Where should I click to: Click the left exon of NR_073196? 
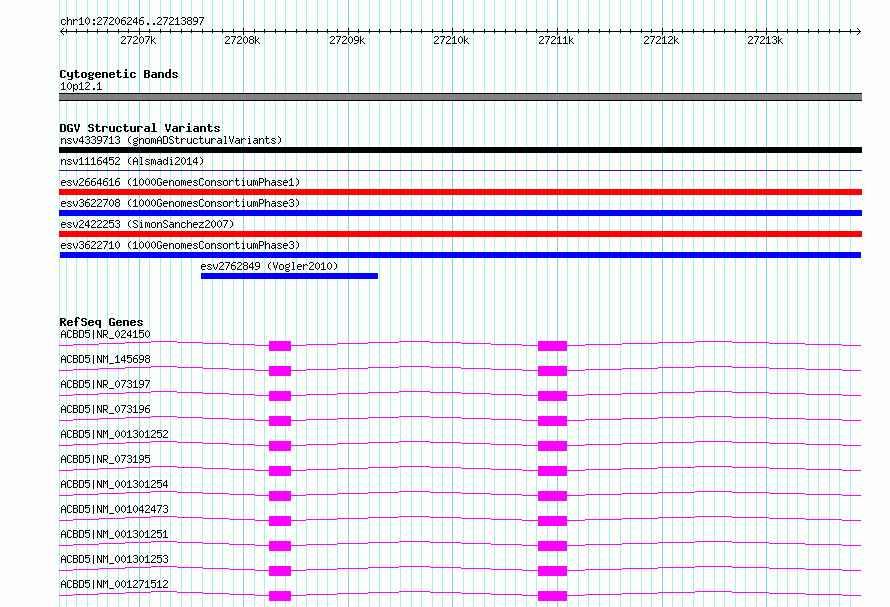point(280,421)
